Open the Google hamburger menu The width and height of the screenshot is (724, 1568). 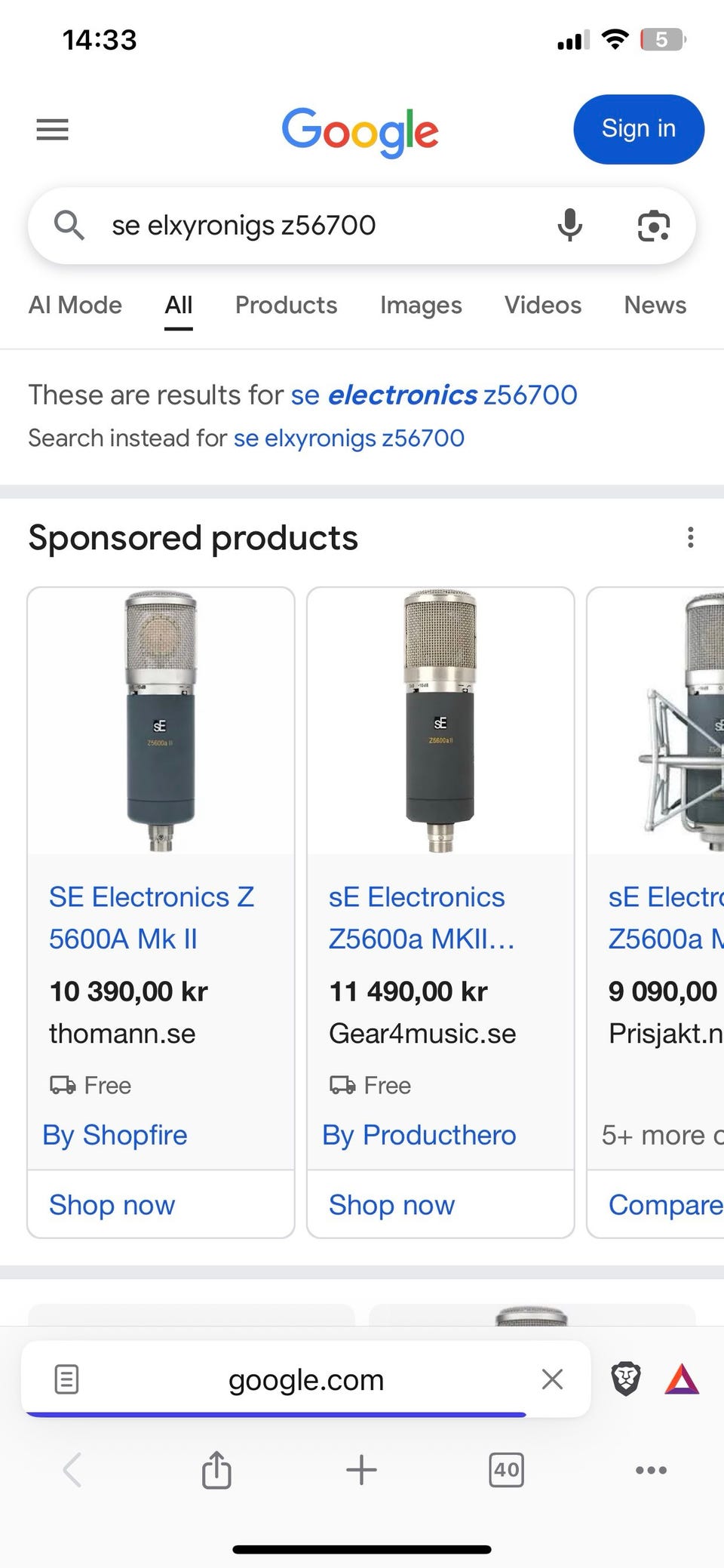point(53,130)
